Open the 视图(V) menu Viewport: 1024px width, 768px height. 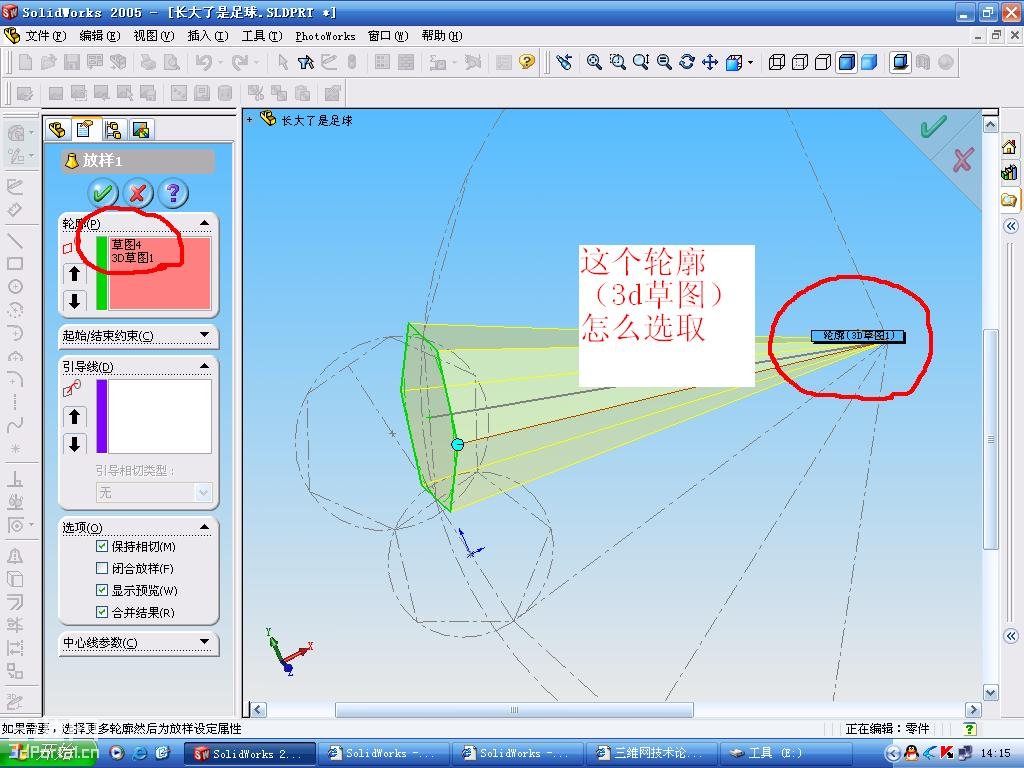(x=154, y=35)
